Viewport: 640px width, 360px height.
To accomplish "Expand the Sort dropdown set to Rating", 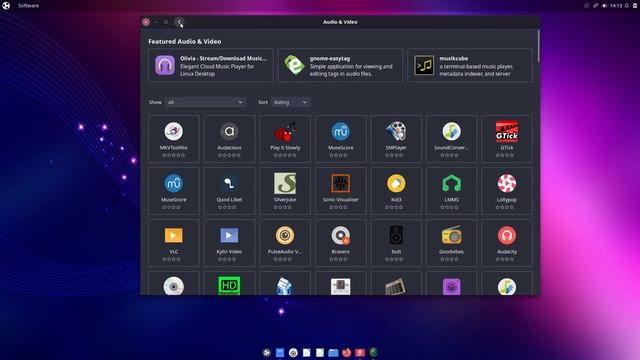I will (x=290, y=102).
